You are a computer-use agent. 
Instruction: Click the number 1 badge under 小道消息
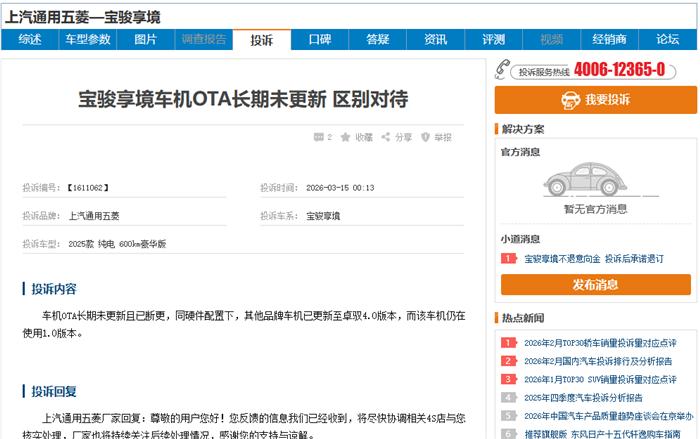509,258
